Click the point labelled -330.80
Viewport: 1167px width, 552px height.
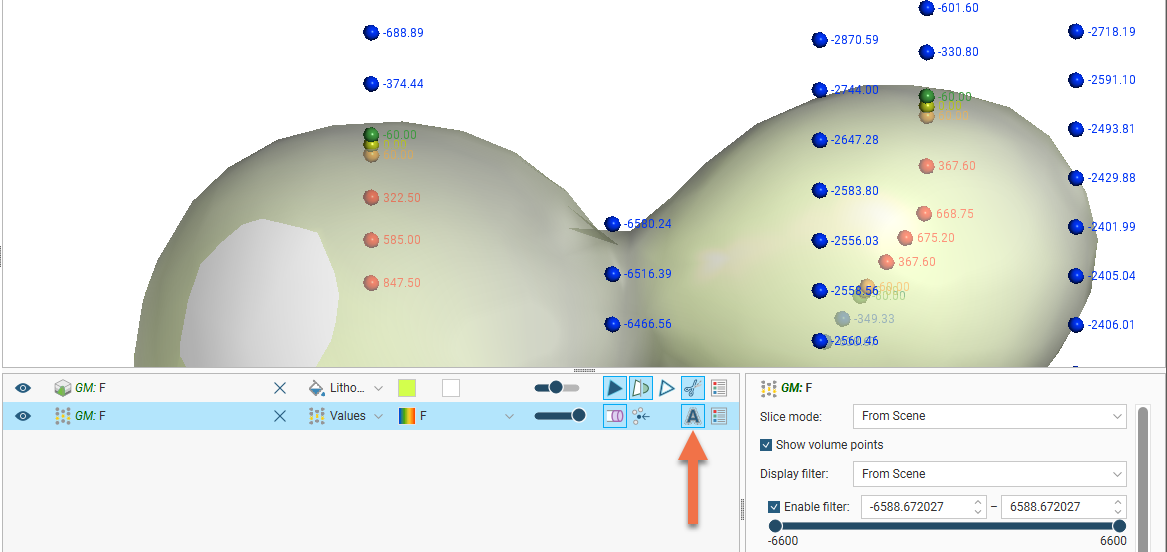927,52
